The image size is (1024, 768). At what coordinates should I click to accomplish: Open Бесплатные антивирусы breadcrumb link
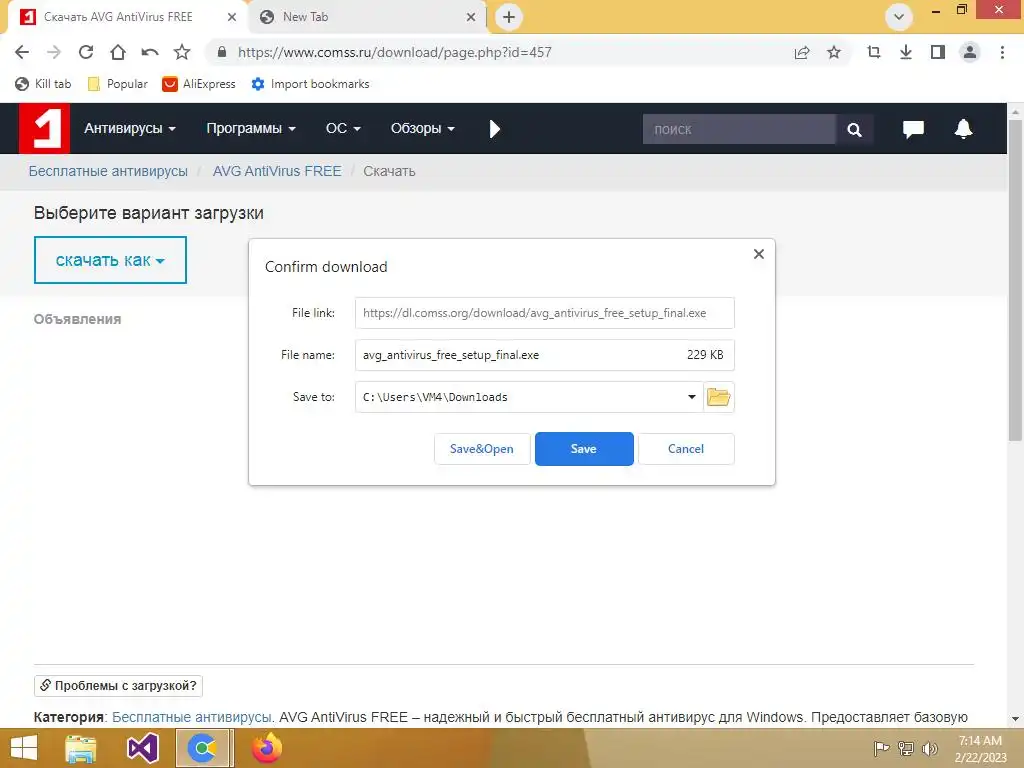pyautogui.click(x=108, y=171)
